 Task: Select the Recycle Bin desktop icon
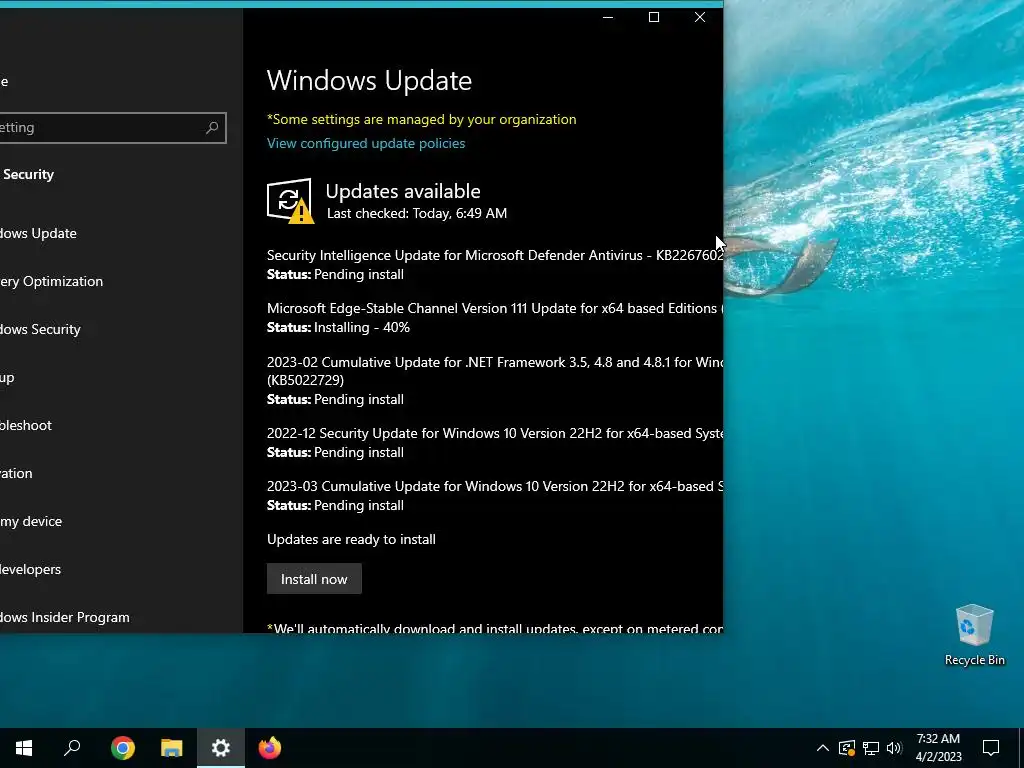pos(974,635)
